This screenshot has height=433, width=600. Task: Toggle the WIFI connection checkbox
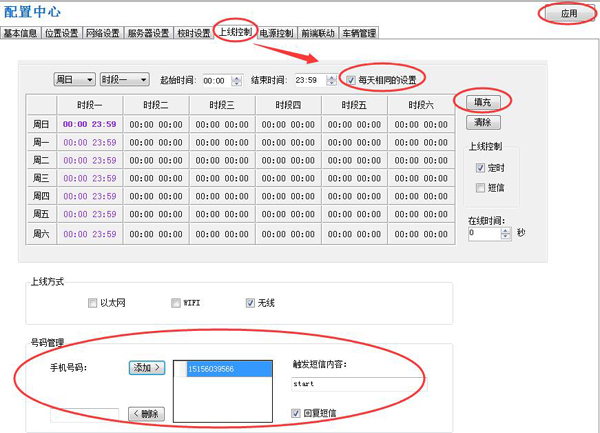coord(176,302)
